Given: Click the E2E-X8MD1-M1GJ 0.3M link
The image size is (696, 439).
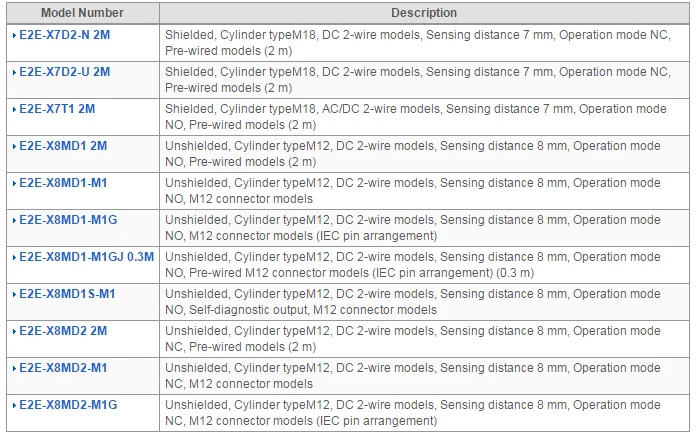Looking at the screenshot, I should tap(86, 257).
